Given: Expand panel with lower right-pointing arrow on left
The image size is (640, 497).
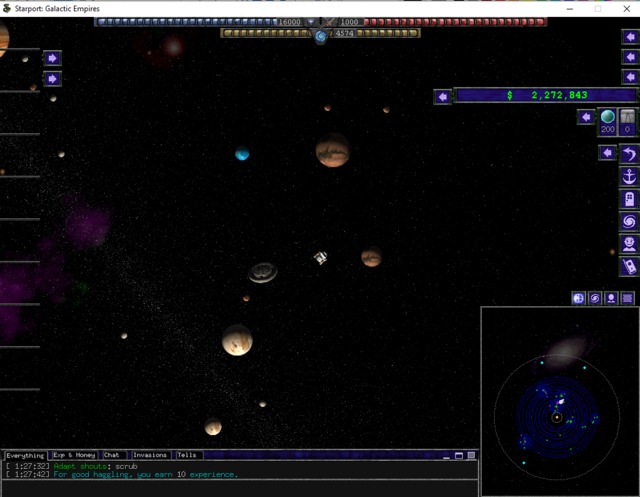Looking at the screenshot, I should pyautogui.click(x=52, y=78).
